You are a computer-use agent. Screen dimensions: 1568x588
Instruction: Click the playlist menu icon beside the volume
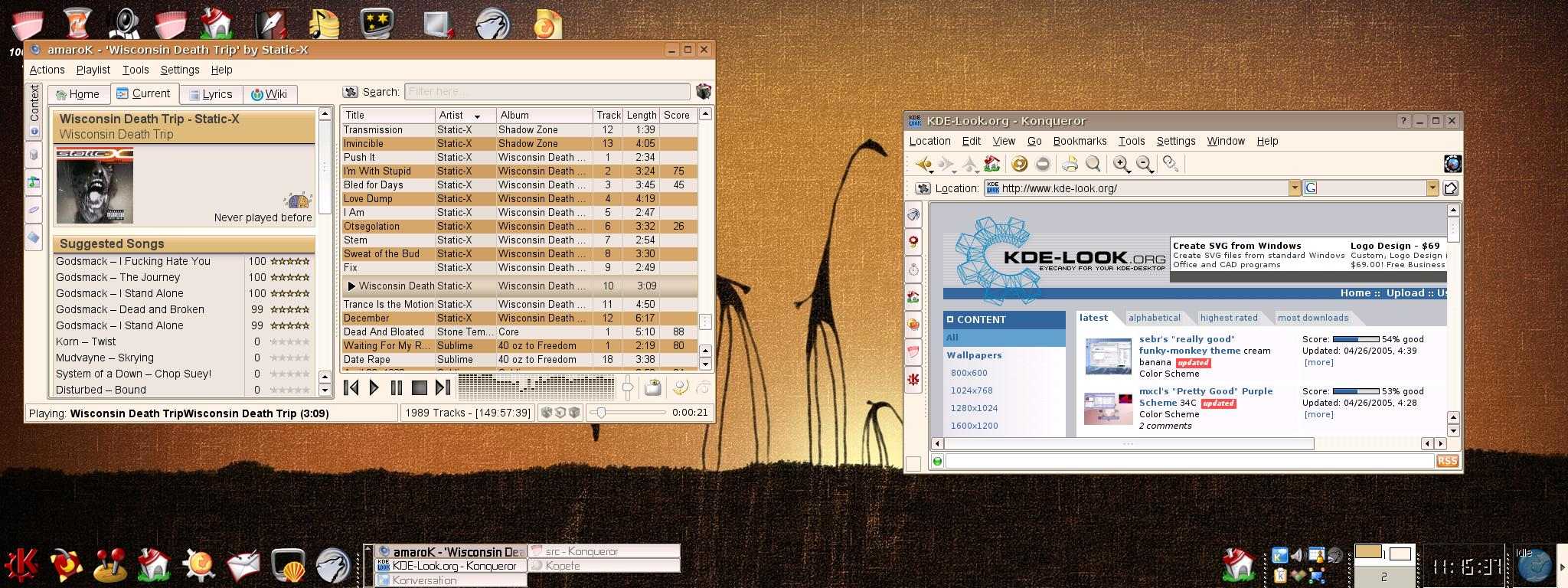click(652, 387)
